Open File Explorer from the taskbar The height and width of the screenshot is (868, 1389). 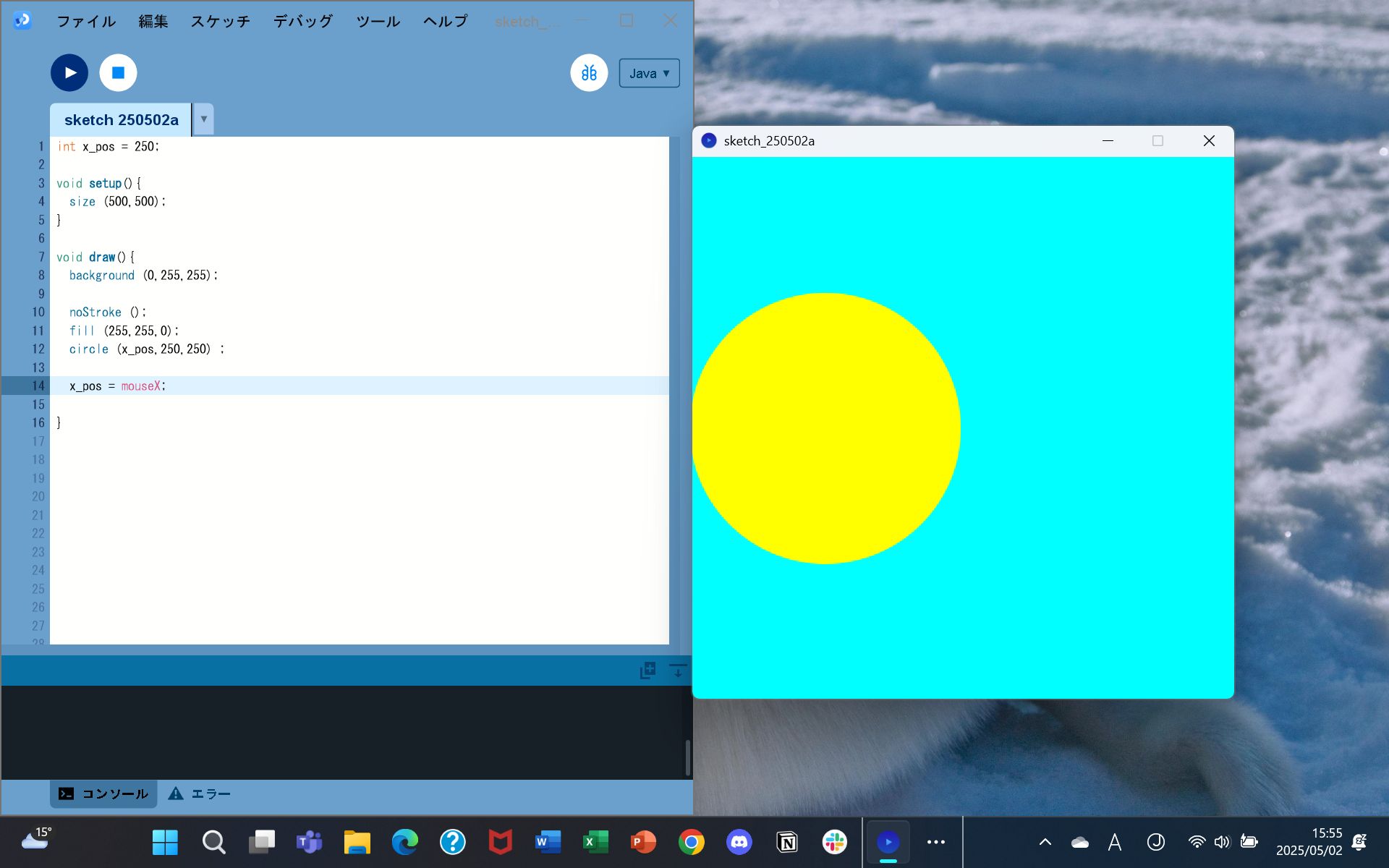357,842
